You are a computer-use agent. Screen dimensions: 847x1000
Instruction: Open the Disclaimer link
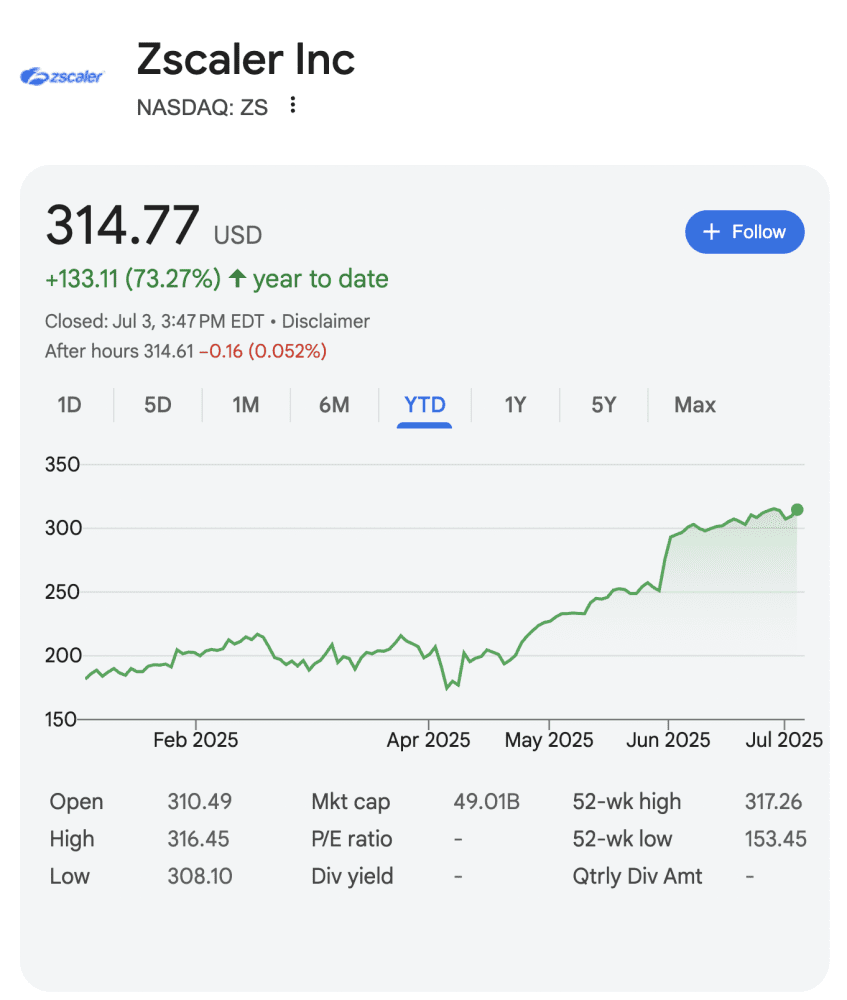pyautogui.click(x=325, y=321)
